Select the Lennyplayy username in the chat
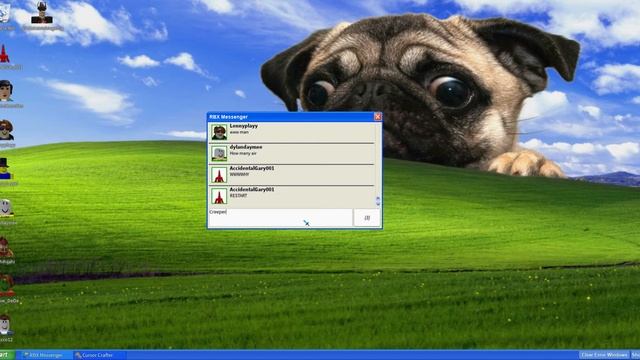The image size is (640, 360). click(244, 126)
